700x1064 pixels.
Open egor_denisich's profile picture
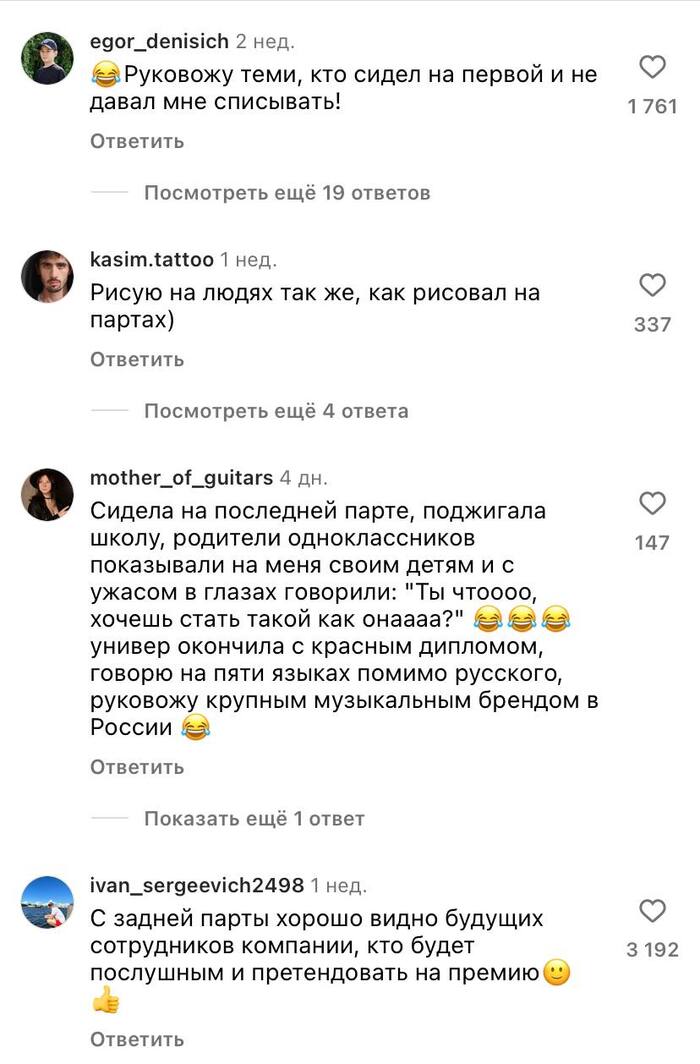click(x=47, y=58)
